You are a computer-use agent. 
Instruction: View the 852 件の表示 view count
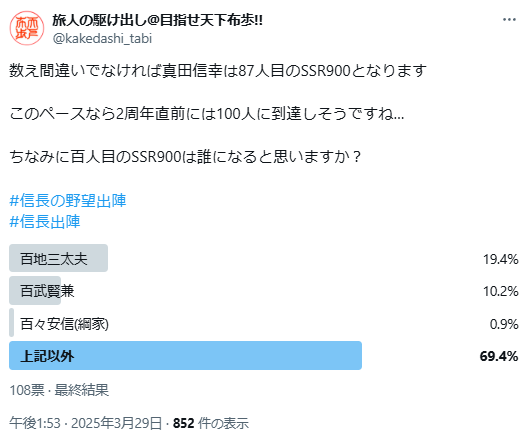(x=211, y=423)
